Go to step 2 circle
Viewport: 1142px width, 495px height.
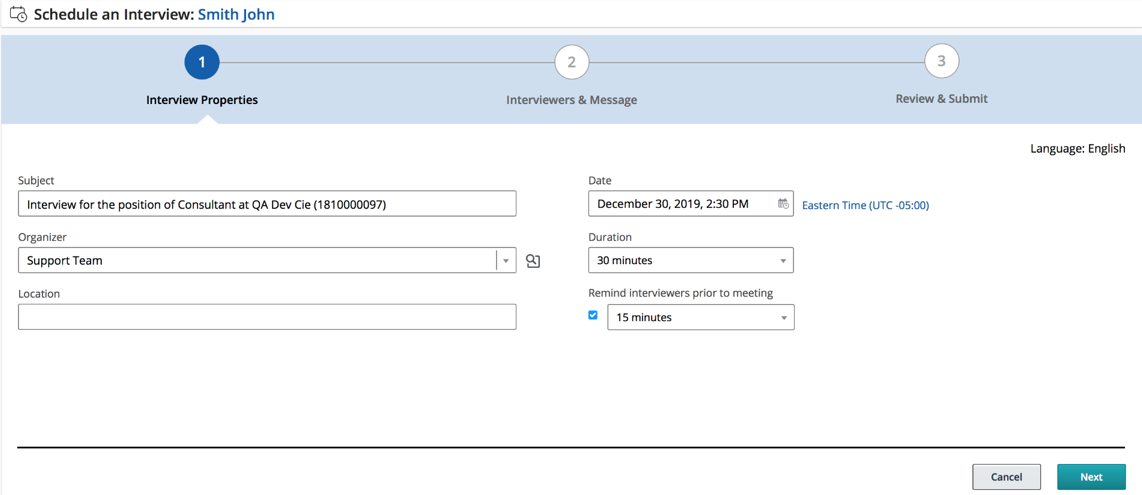pyautogui.click(x=571, y=62)
